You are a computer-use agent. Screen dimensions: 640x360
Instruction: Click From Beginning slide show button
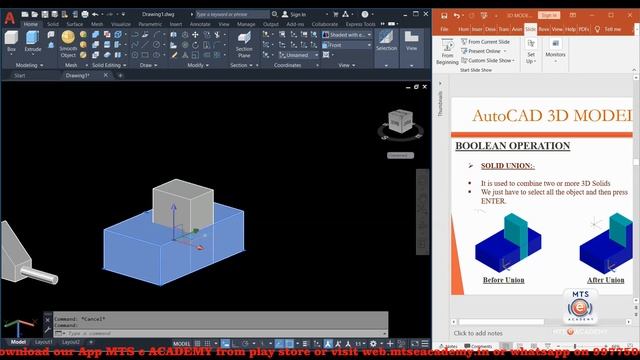click(447, 52)
